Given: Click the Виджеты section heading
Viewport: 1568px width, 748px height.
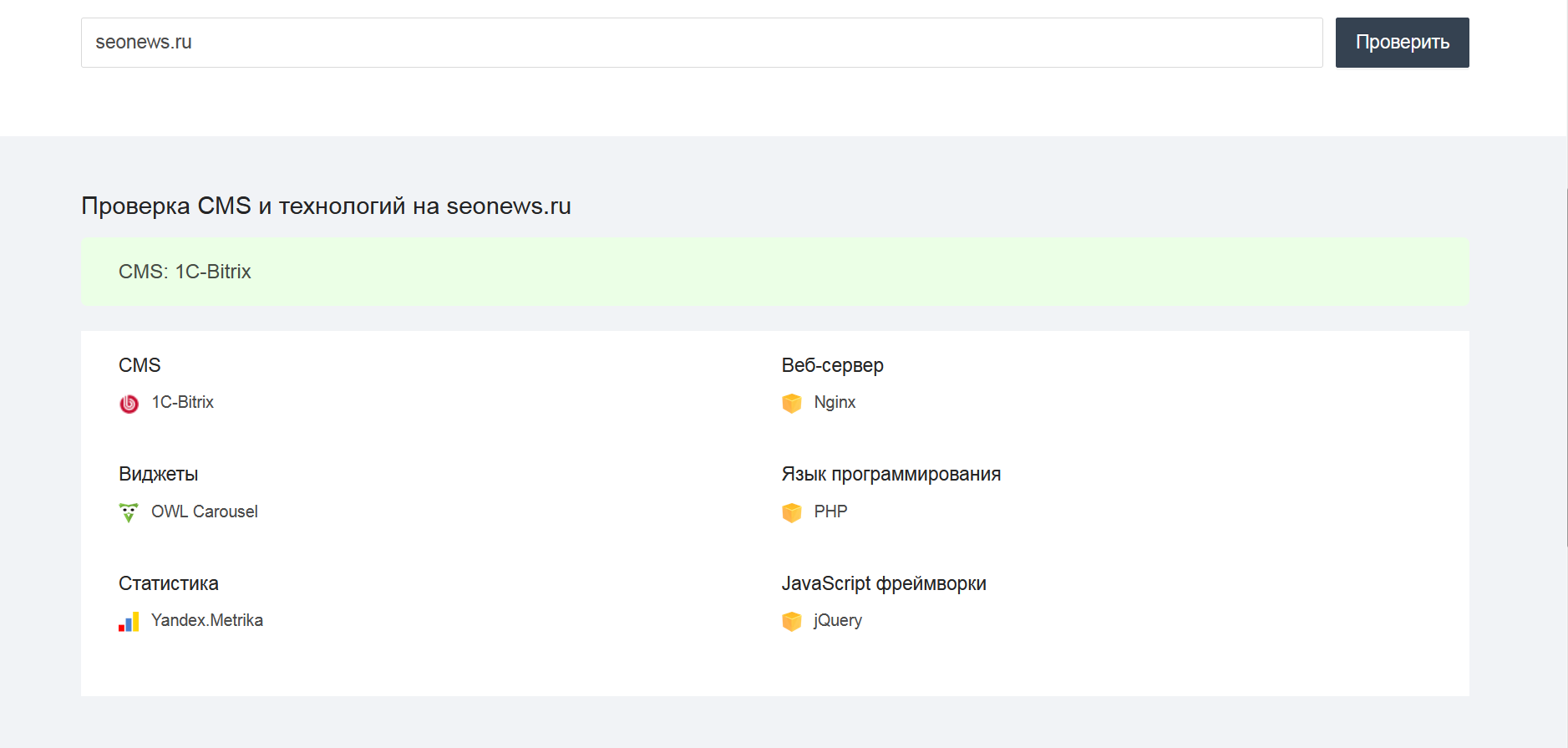Looking at the screenshot, I should pyautogui.click(x=158, y=475).
